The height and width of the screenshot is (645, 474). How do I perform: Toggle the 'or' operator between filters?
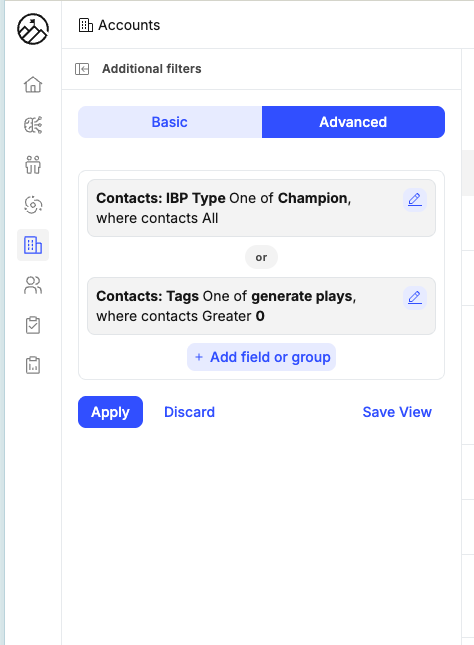[x=261, y=258]
